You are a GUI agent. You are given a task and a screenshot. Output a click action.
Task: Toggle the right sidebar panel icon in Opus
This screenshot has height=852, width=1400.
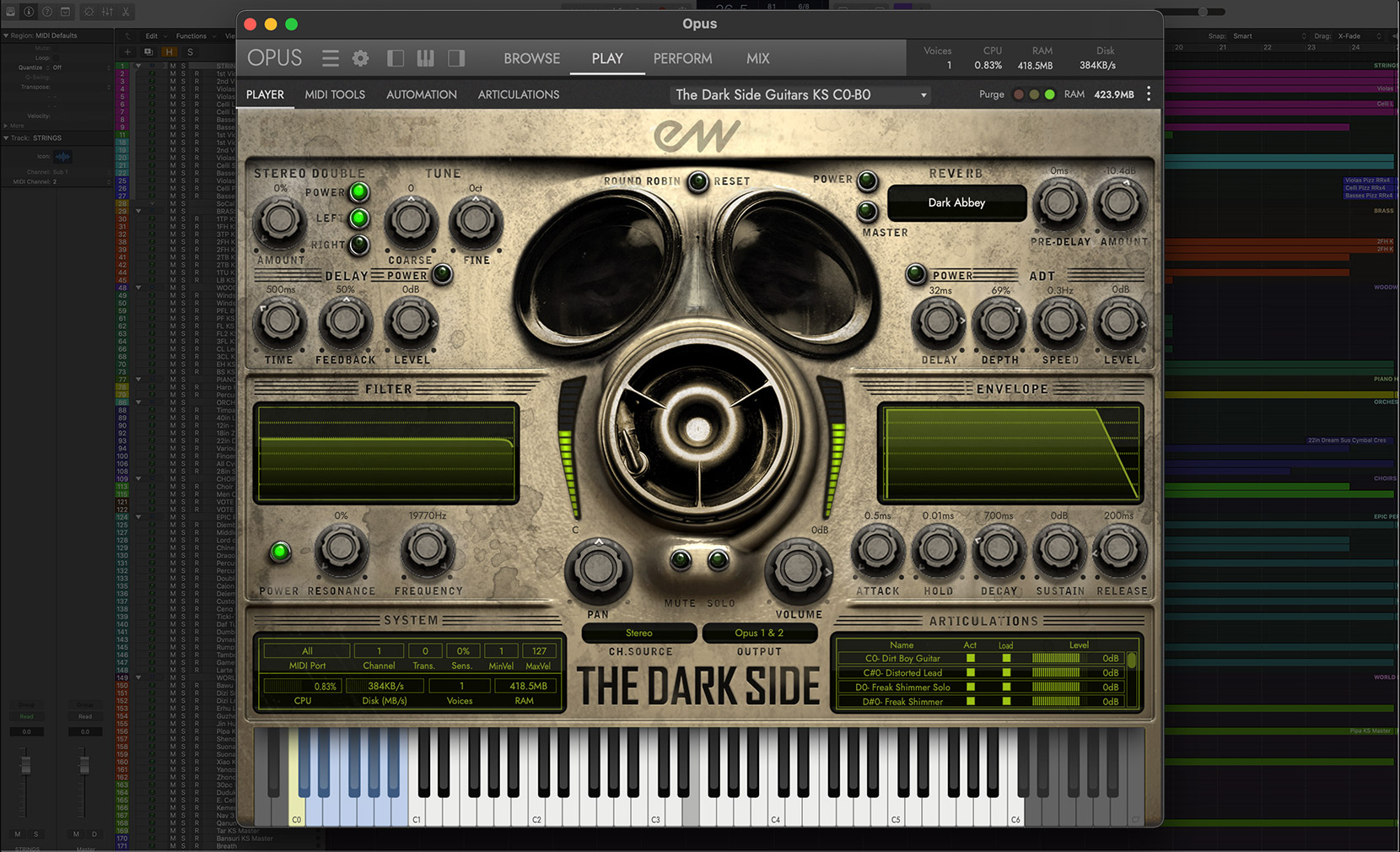[x=456, y=58]
